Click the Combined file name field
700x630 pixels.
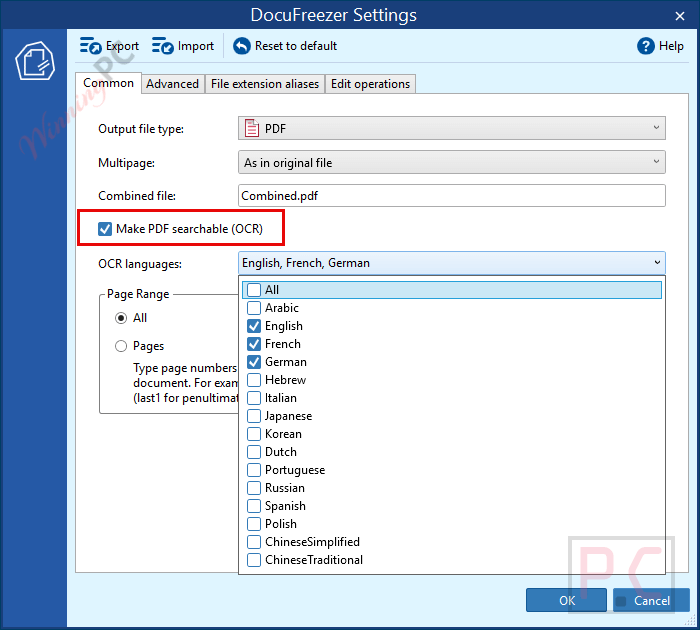452,196
